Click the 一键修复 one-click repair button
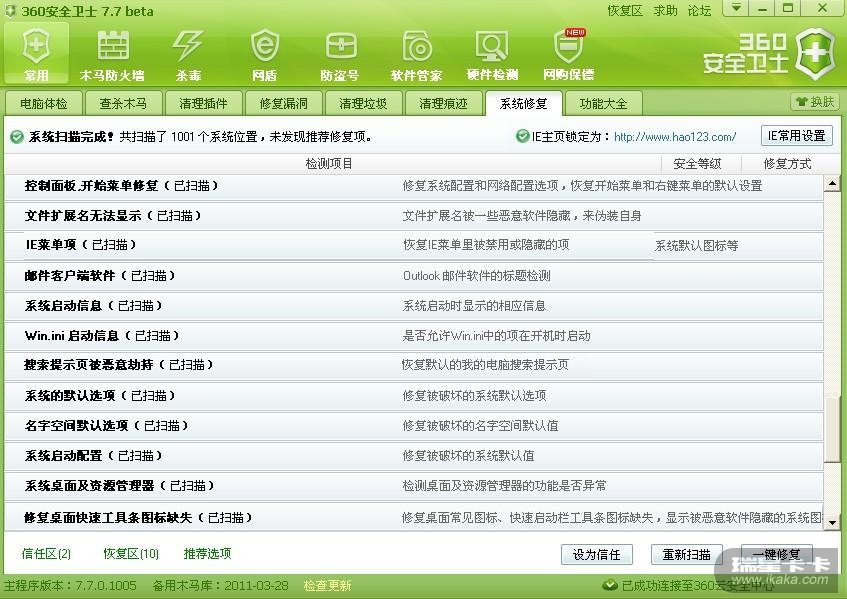 777,554
